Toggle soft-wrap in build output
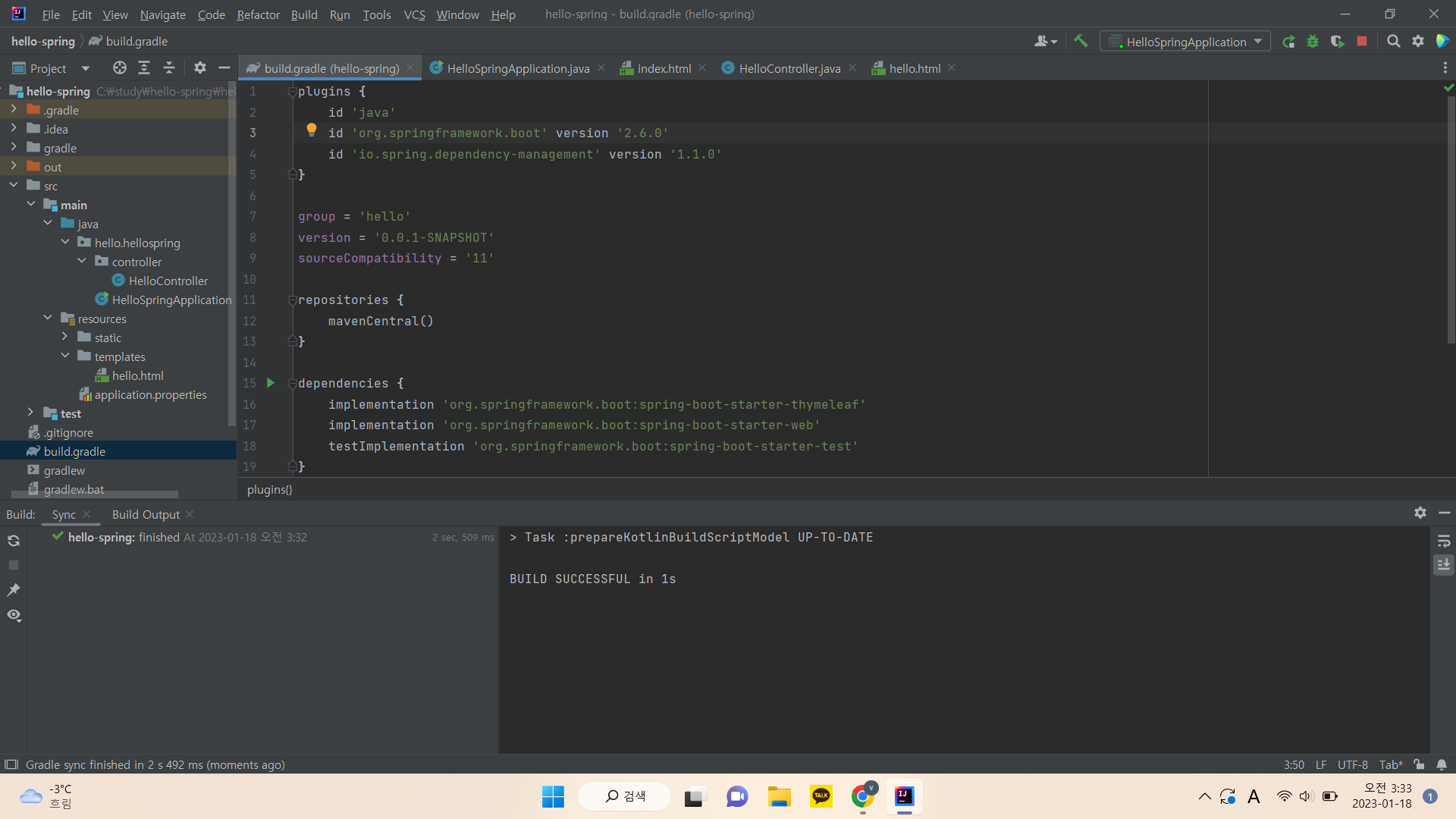 pos(1444,541)
